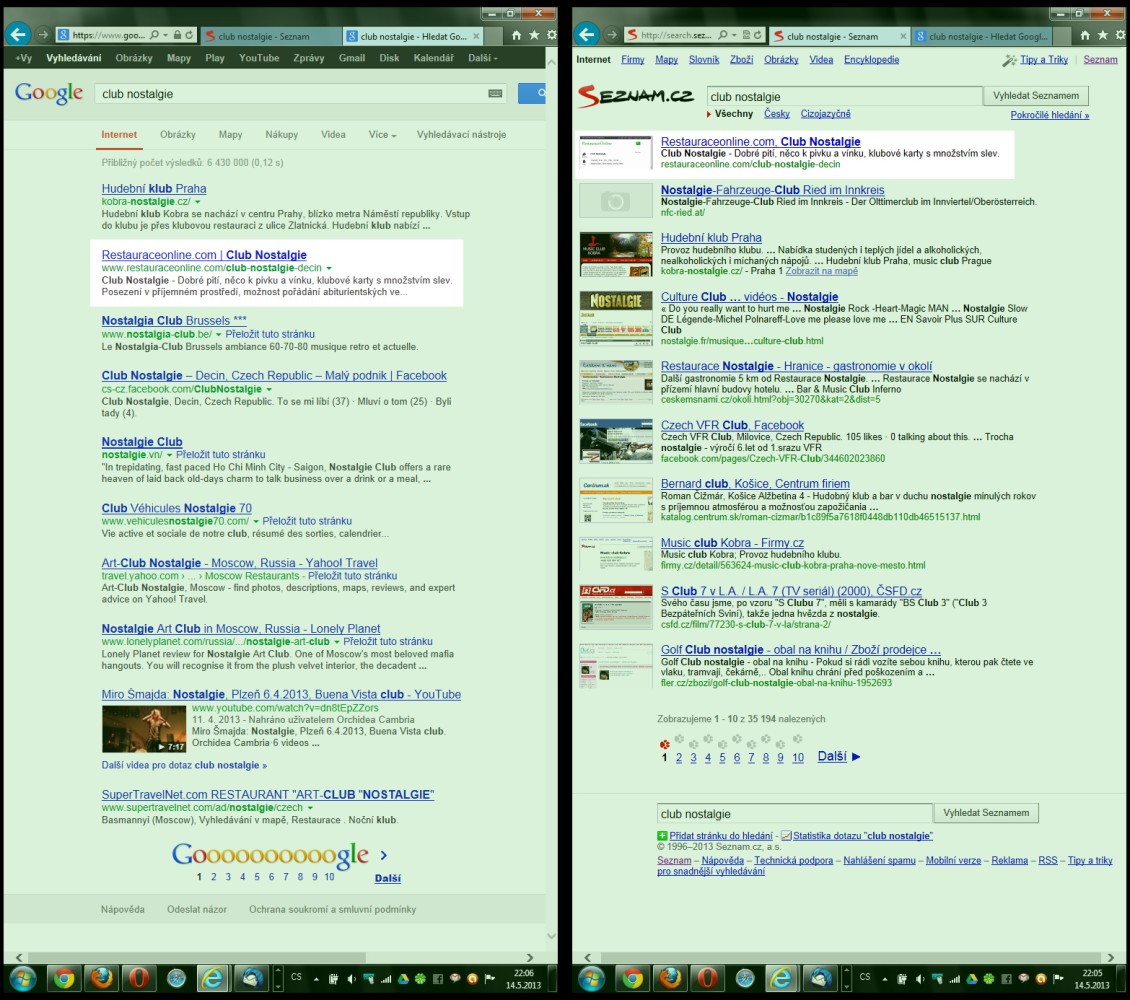Screen dimensions: 1130x1000
Task: Open favorites star in the Seznam window
Action: pyautogui.click(x=1103, y=35)
